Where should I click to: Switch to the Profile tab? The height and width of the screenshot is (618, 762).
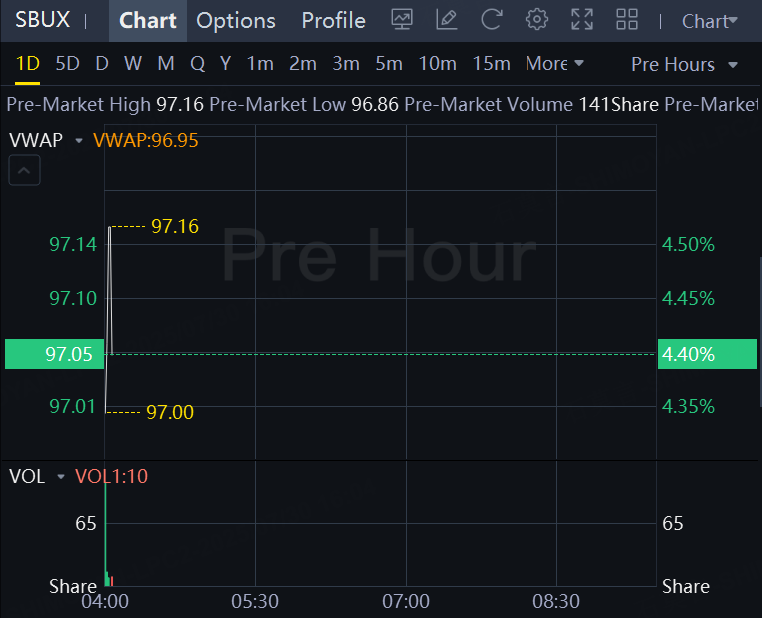pos(333,21)
